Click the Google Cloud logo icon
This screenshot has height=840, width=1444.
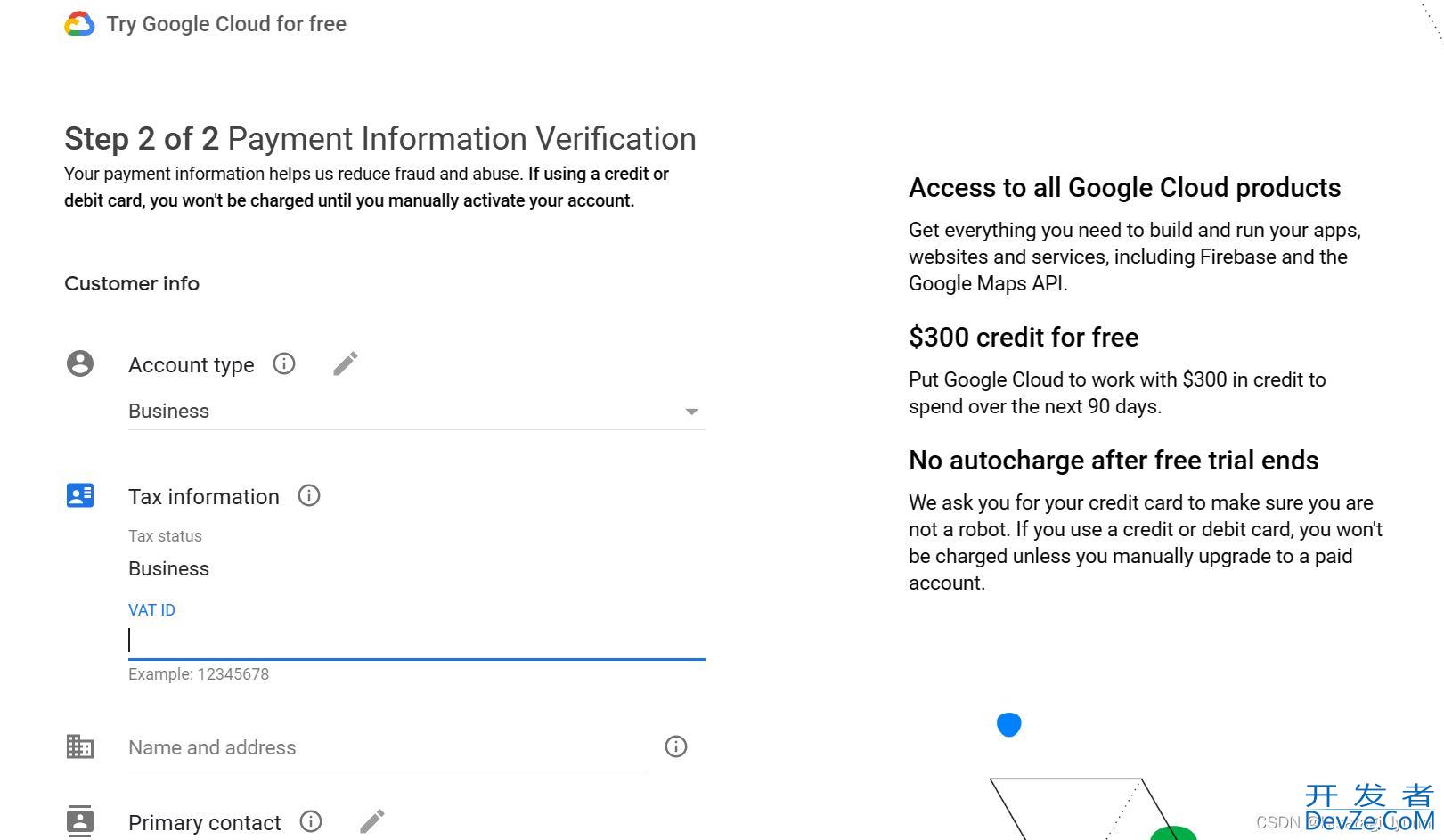79,24
